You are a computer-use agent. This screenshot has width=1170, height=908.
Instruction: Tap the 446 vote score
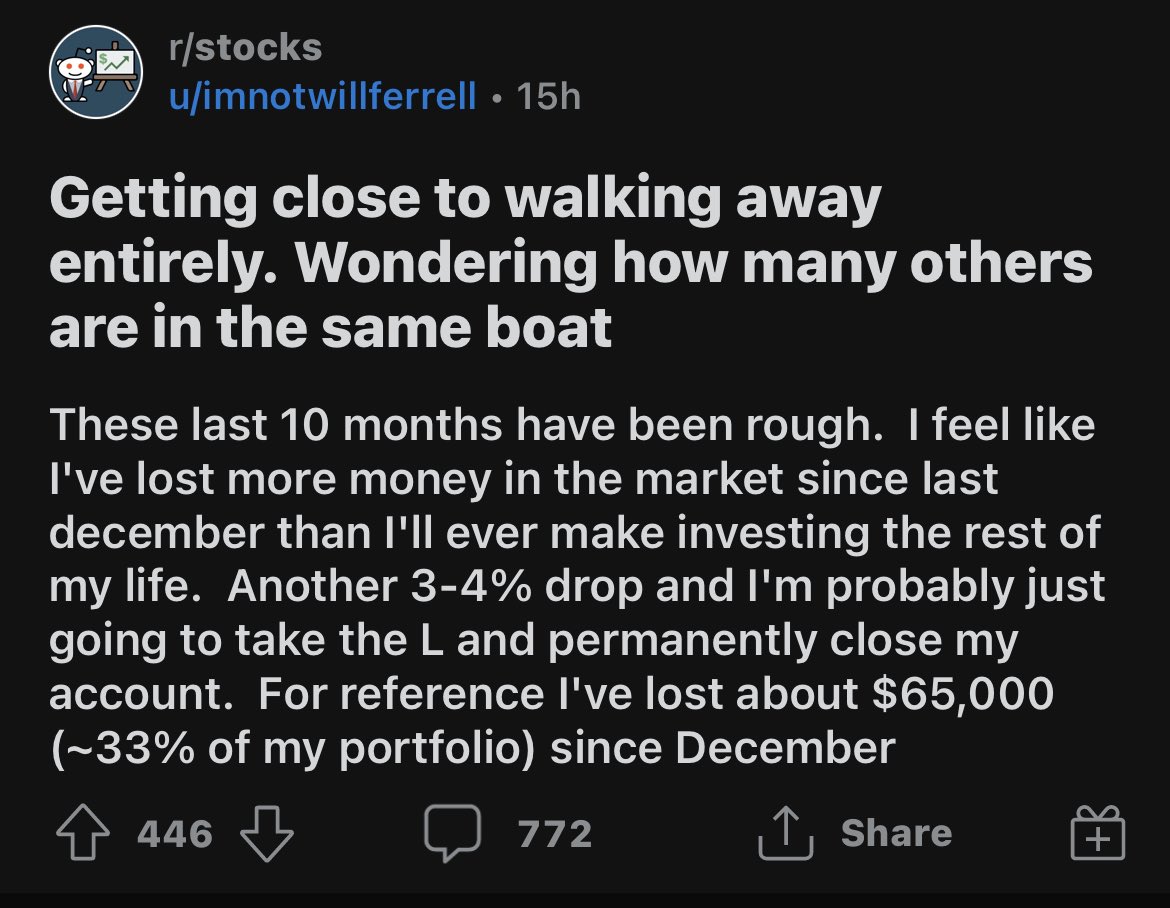[175, 833]
